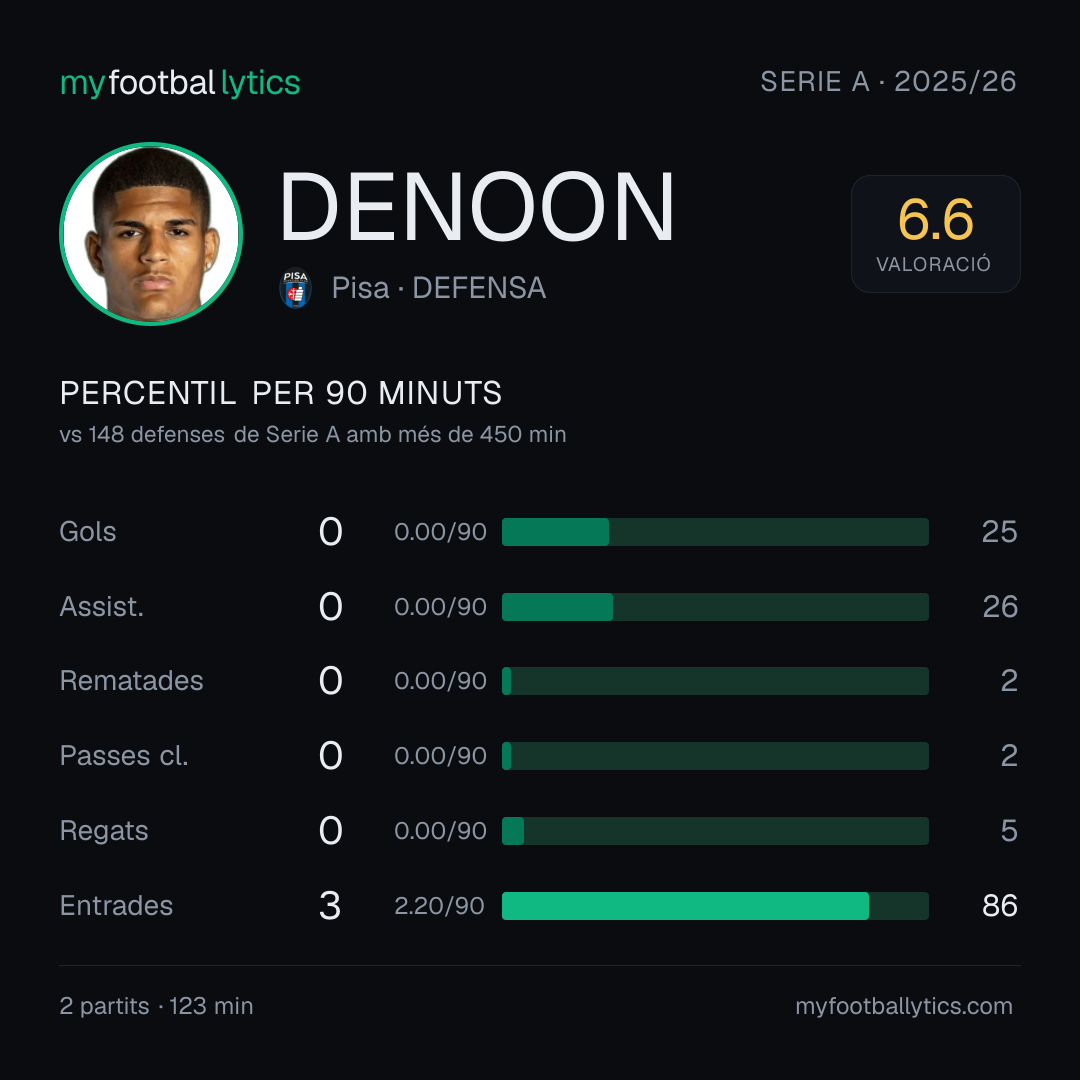Select the Assist. percentile bar
This screenshot has width=1080, height=1080.
coord(715,607)
